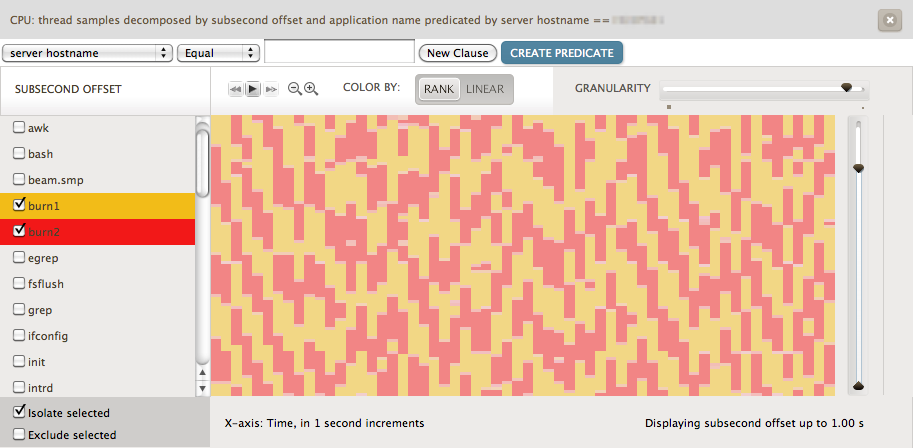Viewport: 913px width, 448px height.
Task: Uncheck the burn1 checkbox
Action: (x=18, y=205)
